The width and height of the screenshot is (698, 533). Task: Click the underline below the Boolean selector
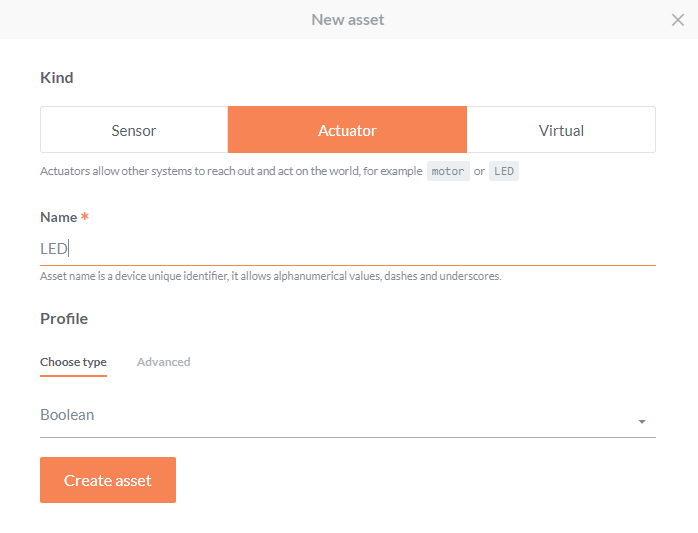pyautogui.click(x=347, y=437)
